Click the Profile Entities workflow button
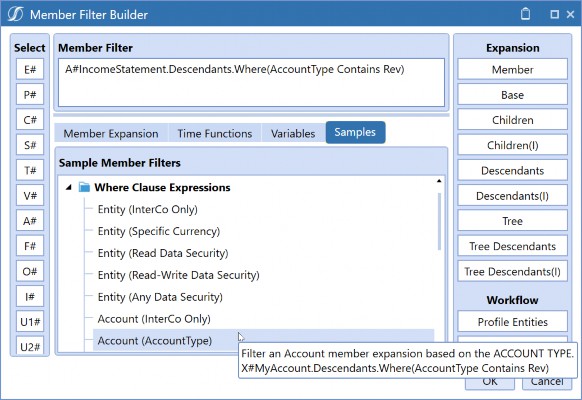The height and width of the screenshot is (400, 582). point(512,321)
